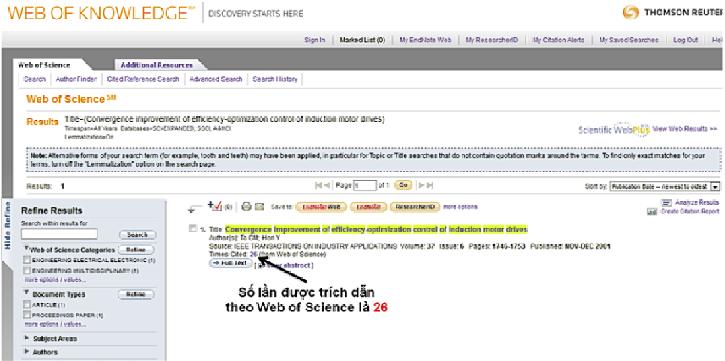Check Engineering Multidisciplinary category
Screen dimensions: 725x361
pos(27,270)
